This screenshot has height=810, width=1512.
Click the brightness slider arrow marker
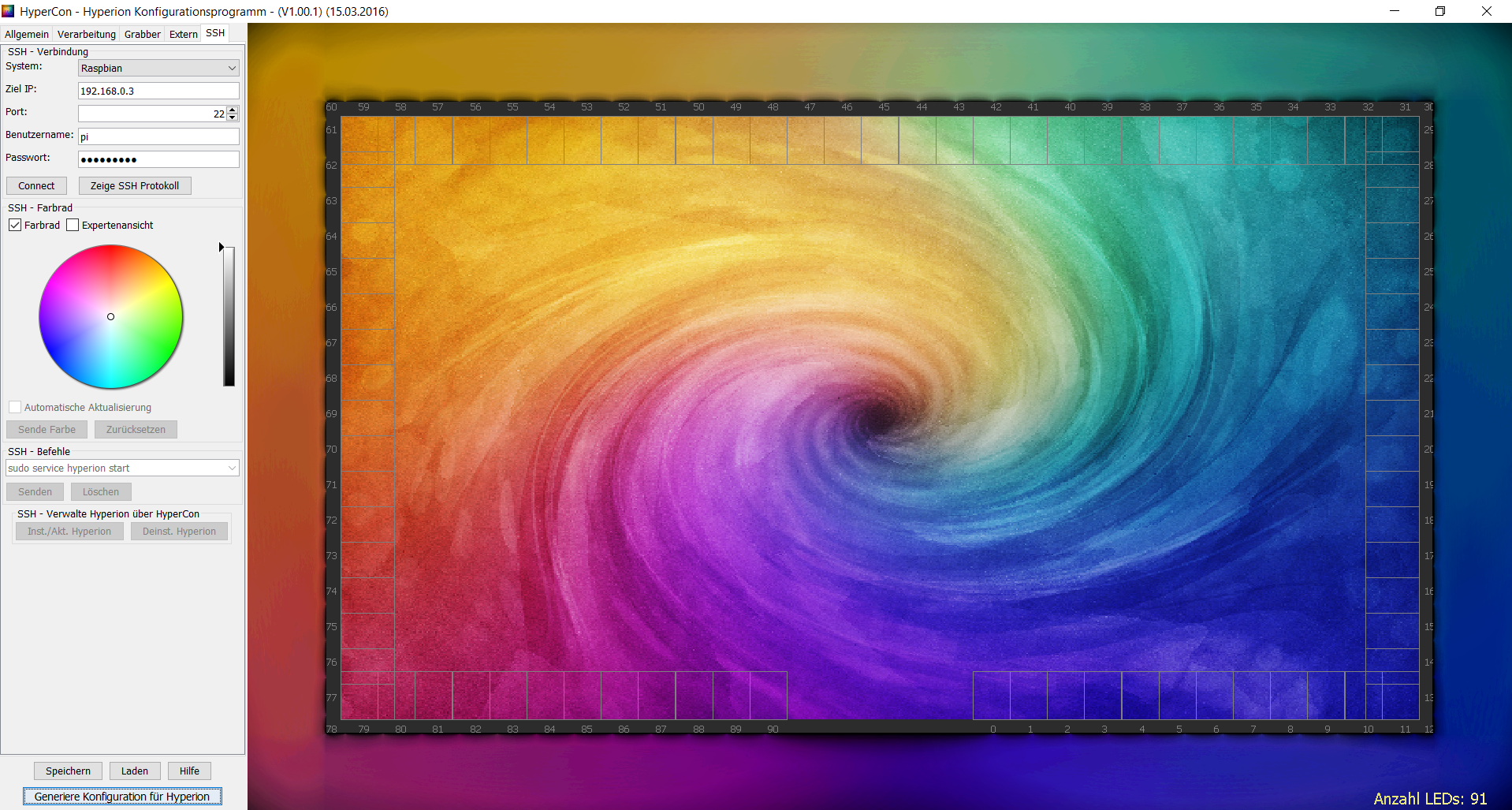pos(222,247)
